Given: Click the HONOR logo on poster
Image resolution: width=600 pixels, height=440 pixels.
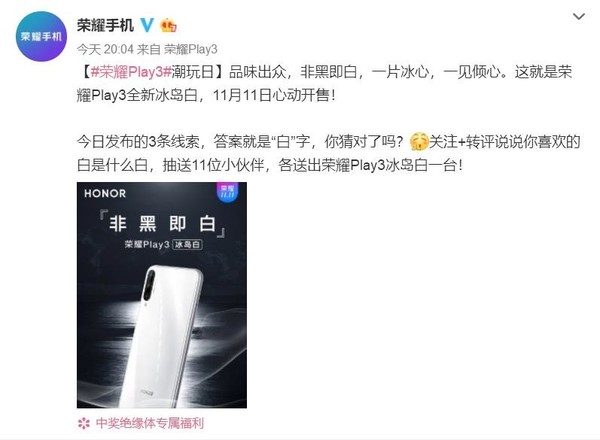Looking at the screenshot, I should pos(105,193).
